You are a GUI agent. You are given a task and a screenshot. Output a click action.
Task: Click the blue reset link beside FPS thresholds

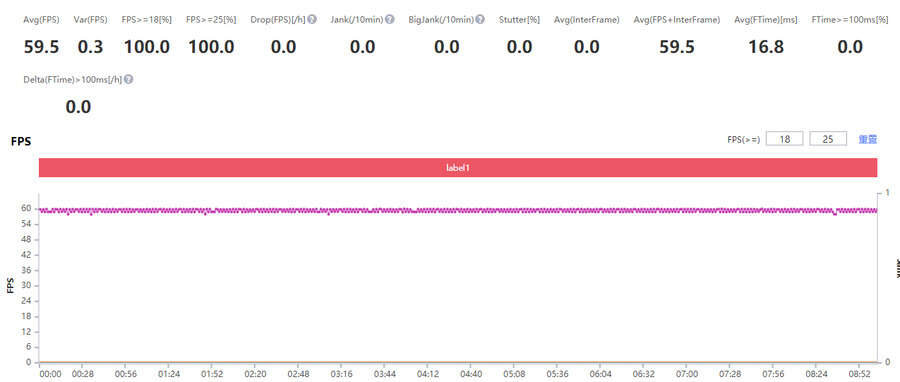pos(867,139)
